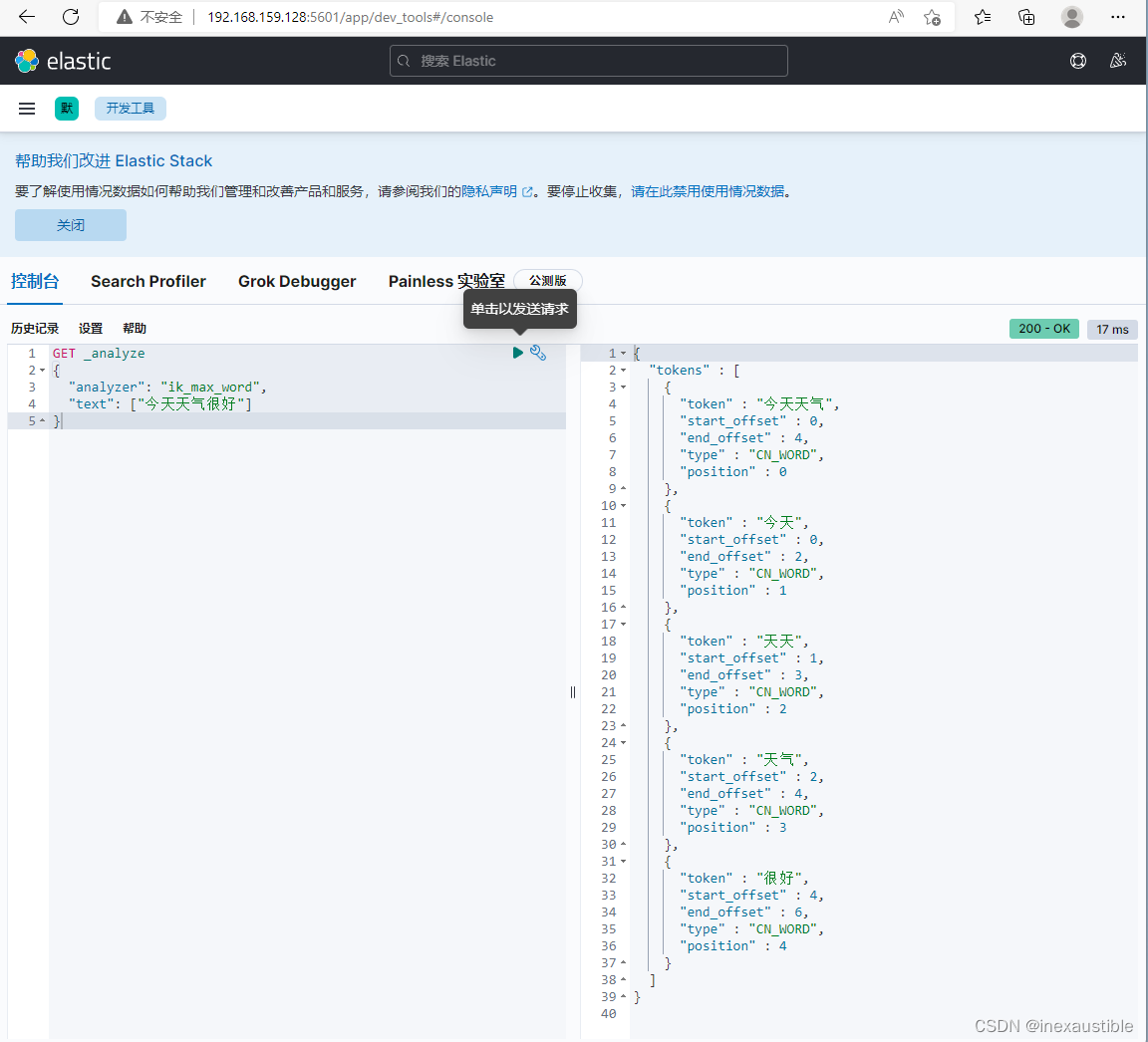The height and width of the screenshot is (1042, 1148).
Task: Open the newsfeed celebration icon
Action: [1118, 61]
